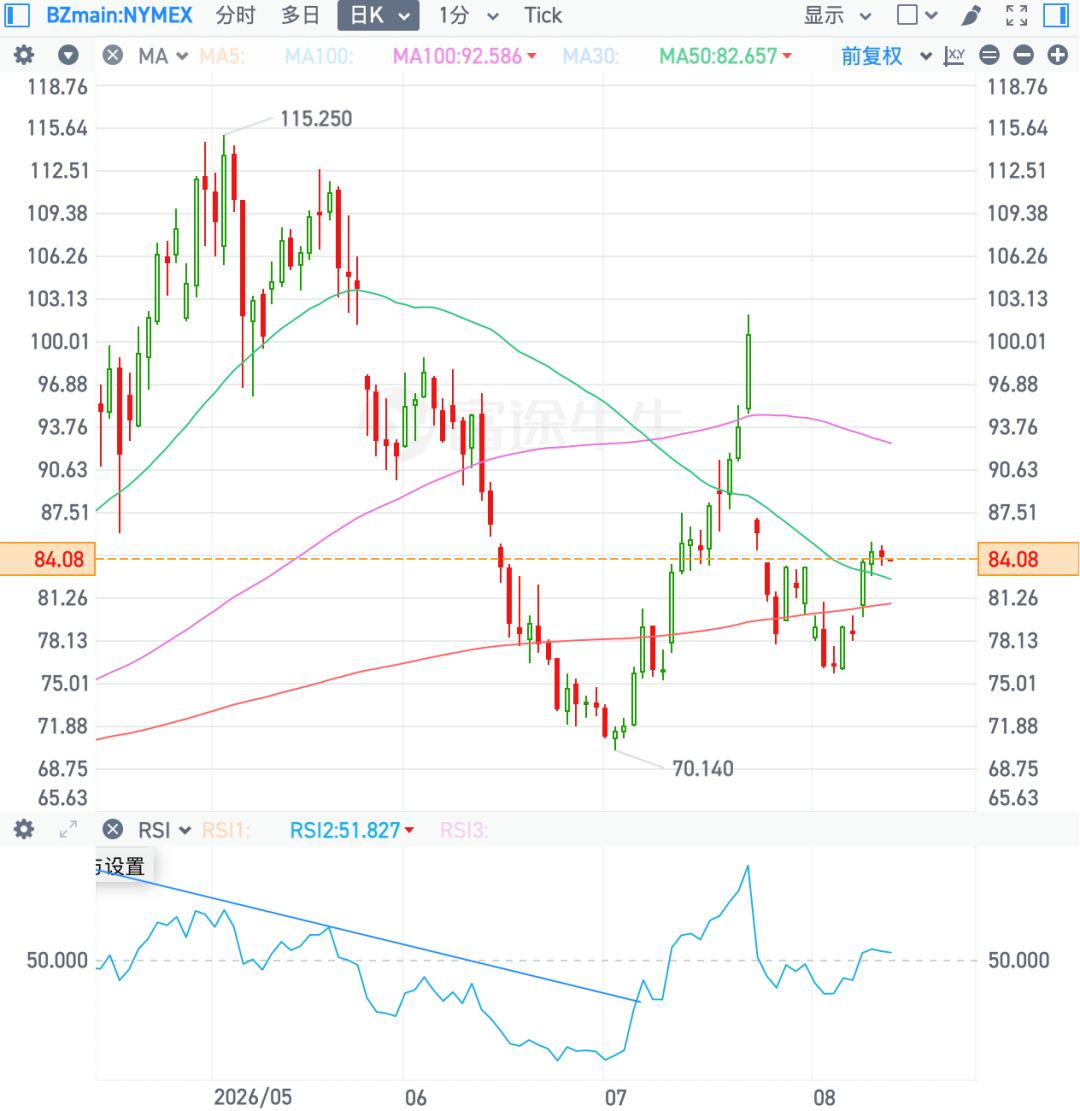Viewport: 1080px width, 1111px height.
Task: Zoom in the chart with plus icon
Action: (1057, 55)
